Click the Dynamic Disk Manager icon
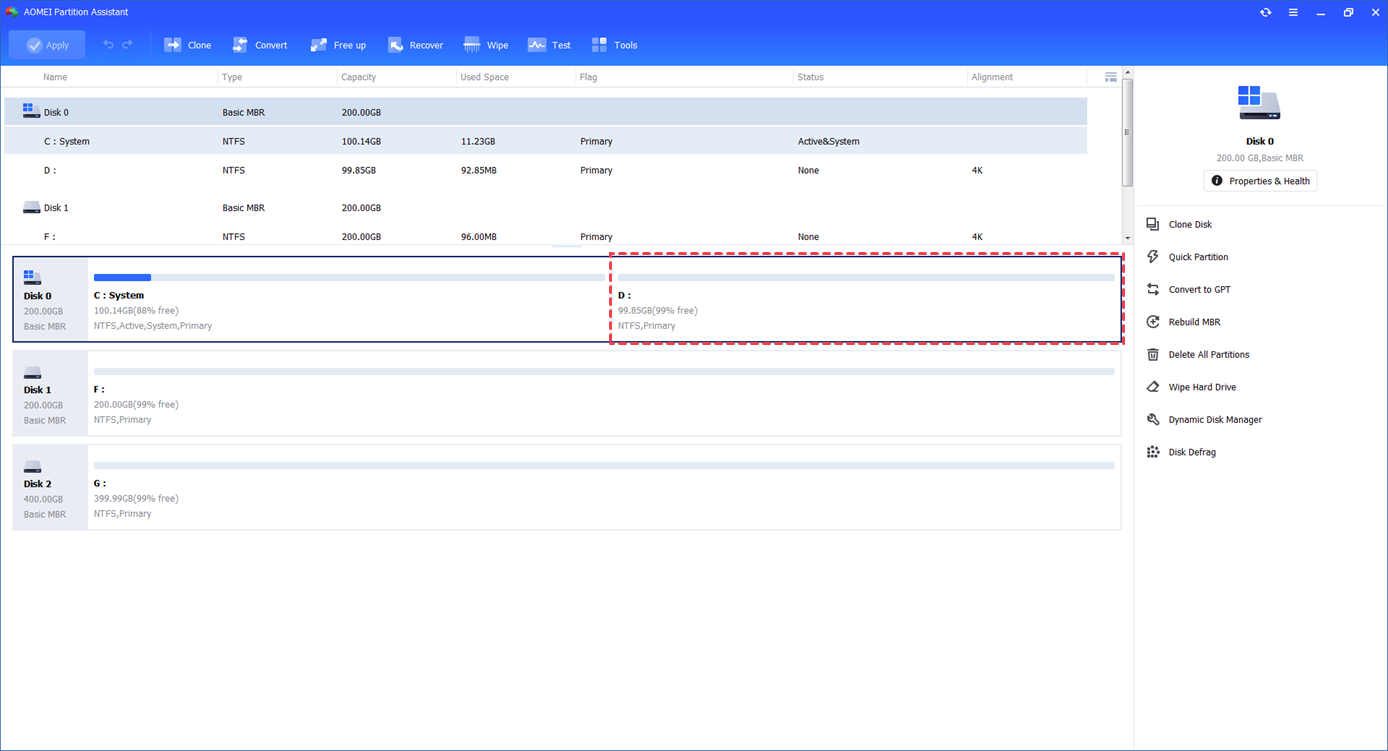 (x=1153, y=419)
